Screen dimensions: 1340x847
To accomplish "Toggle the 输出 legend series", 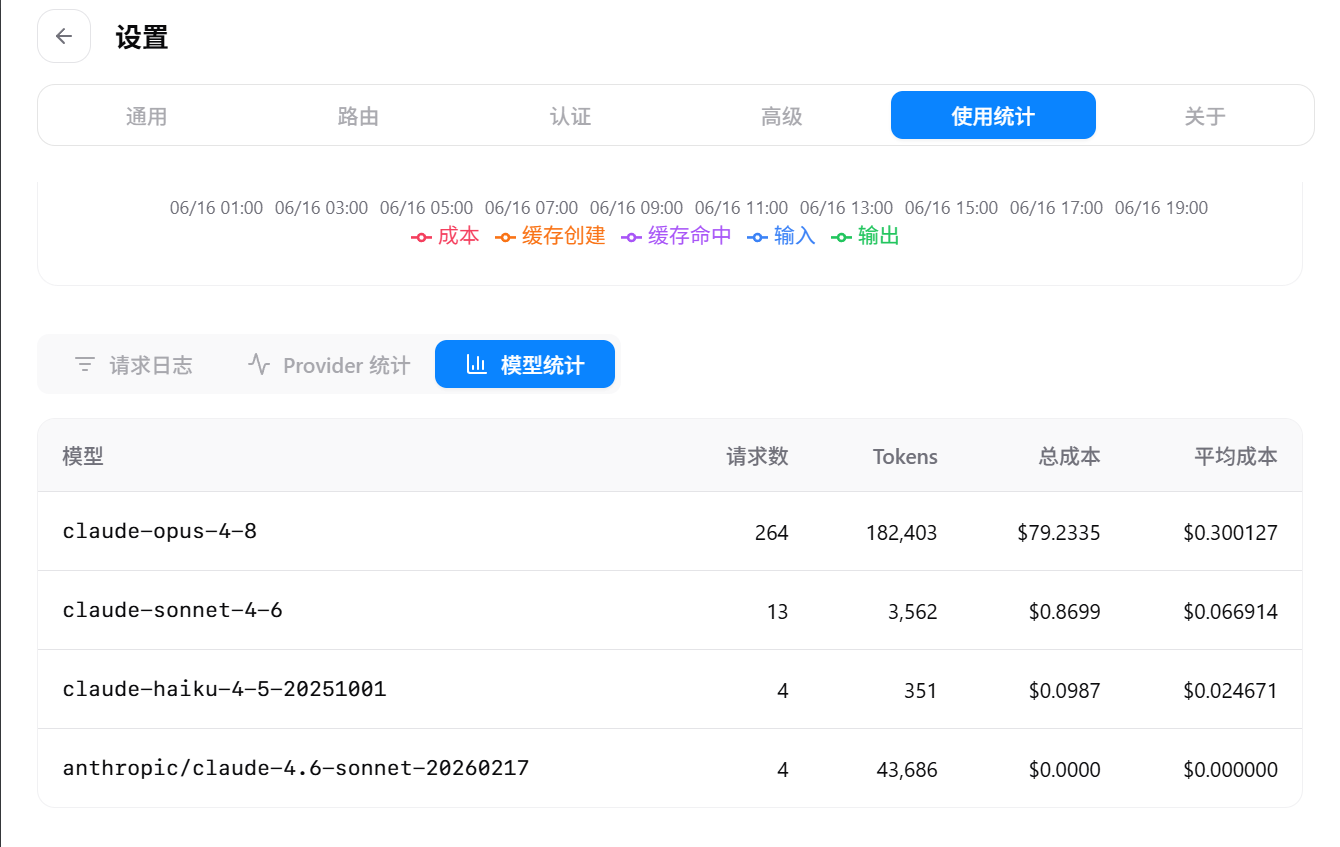I will (865, 237).
